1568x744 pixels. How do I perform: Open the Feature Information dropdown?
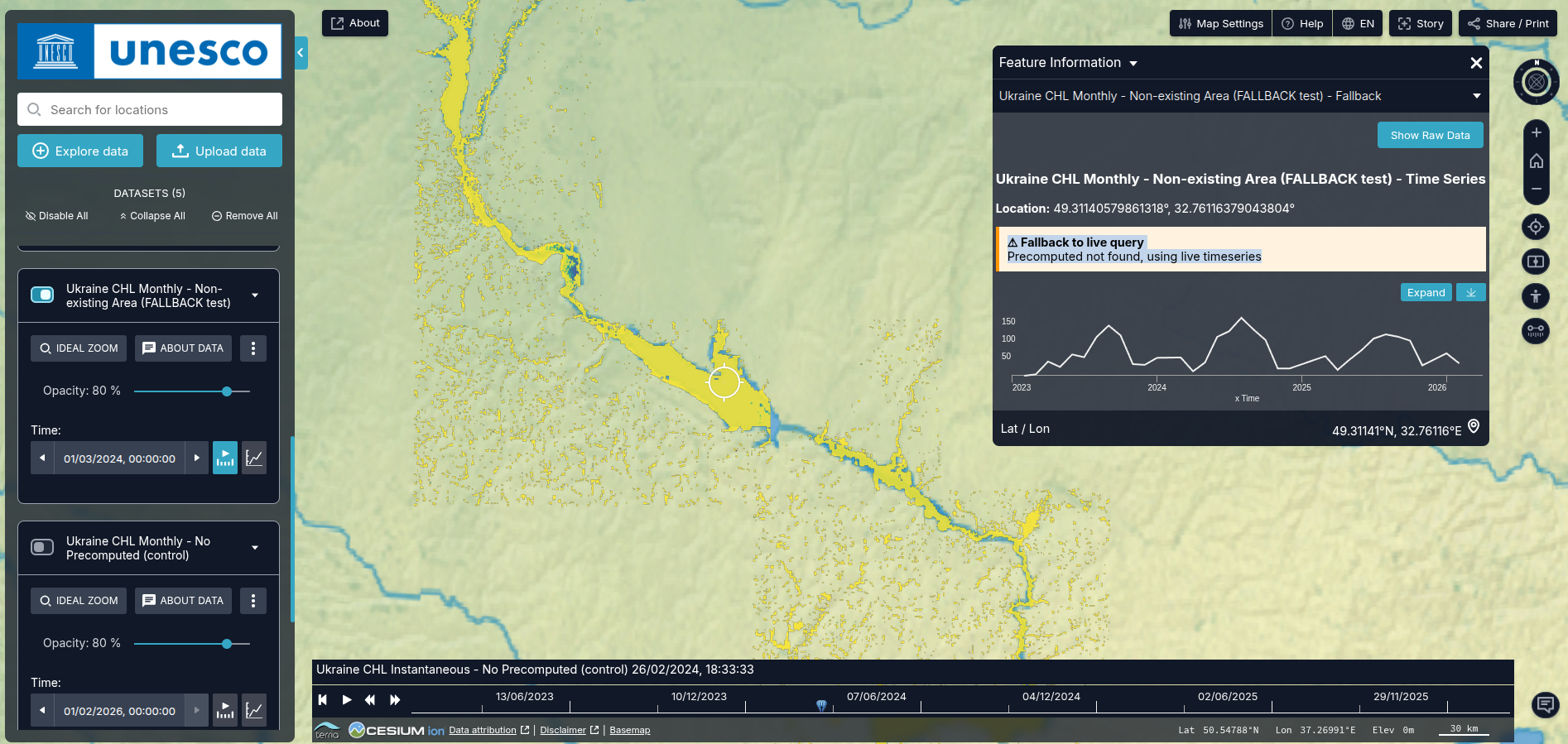tap(1133, 63)
